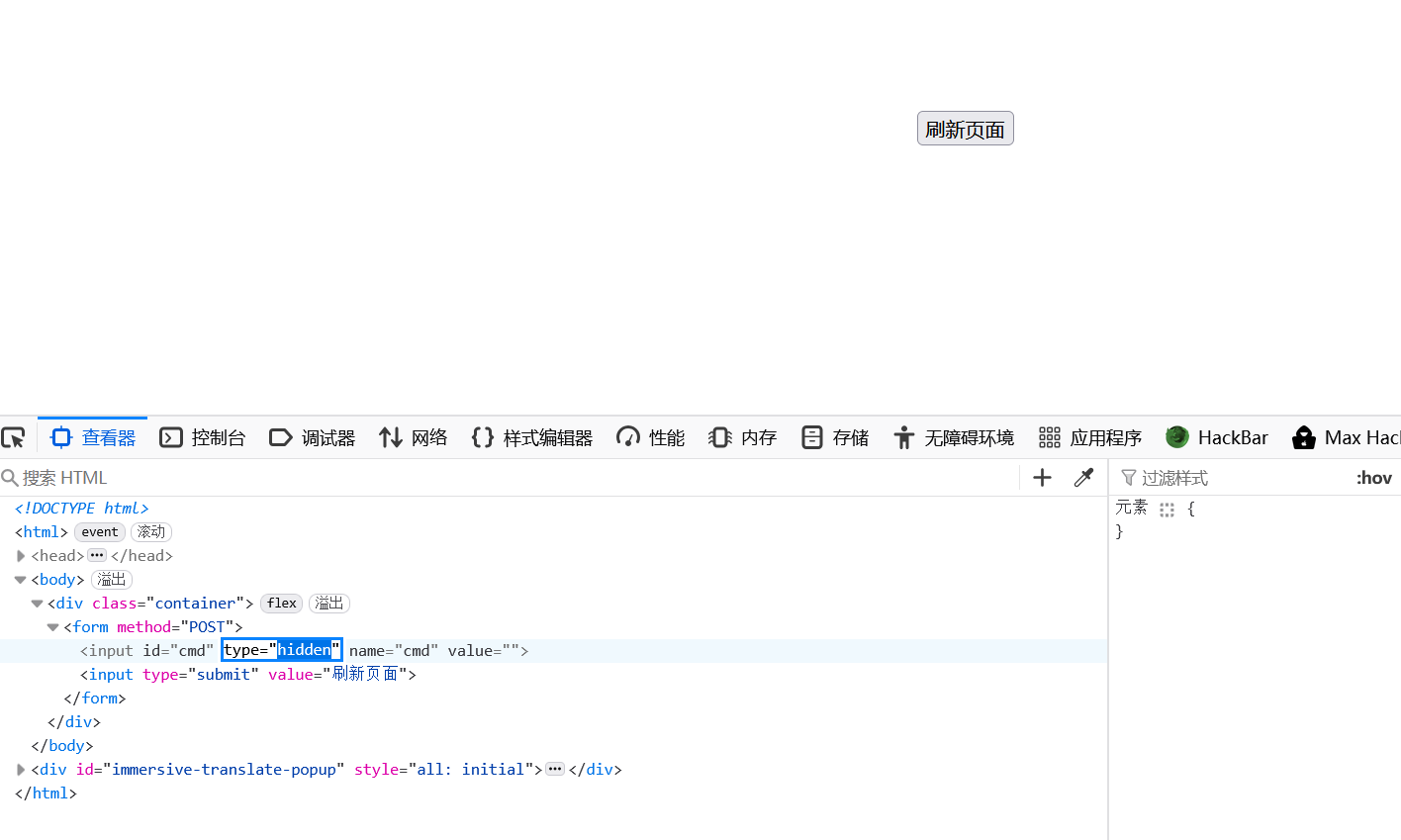Open the 性能 performance tab
Image resolution: width=1401 pixels, height=840 pixels.
point(651,437)
